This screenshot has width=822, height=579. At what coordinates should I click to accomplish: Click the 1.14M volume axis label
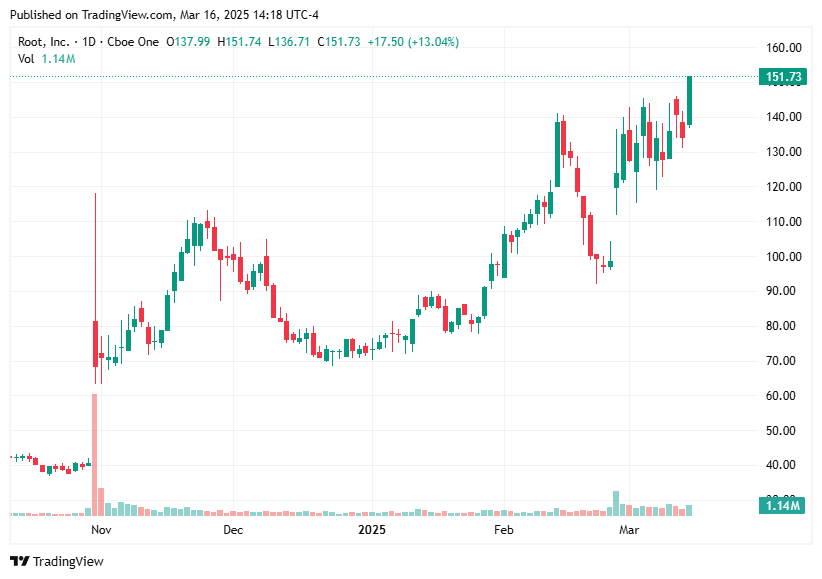click(x=782, y=506)
